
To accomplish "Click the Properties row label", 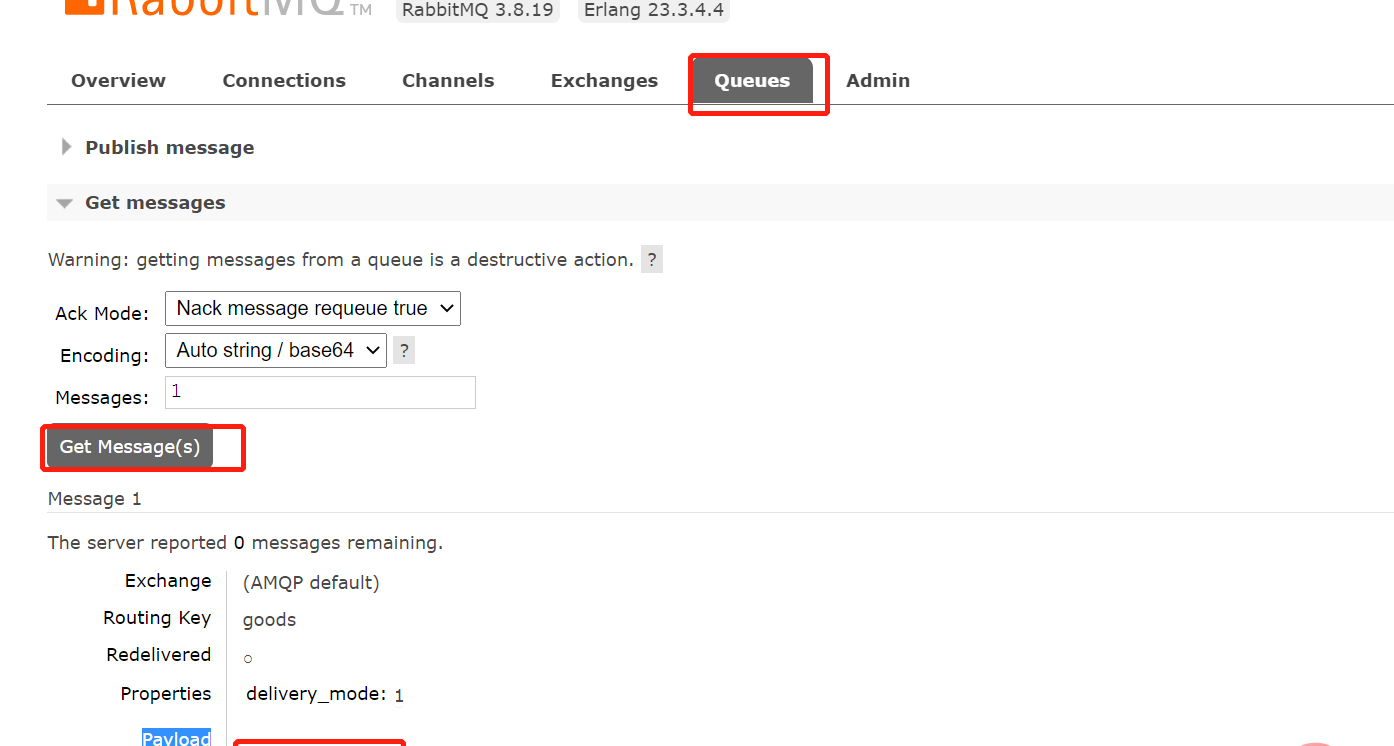I will click(x=166, y=694).
